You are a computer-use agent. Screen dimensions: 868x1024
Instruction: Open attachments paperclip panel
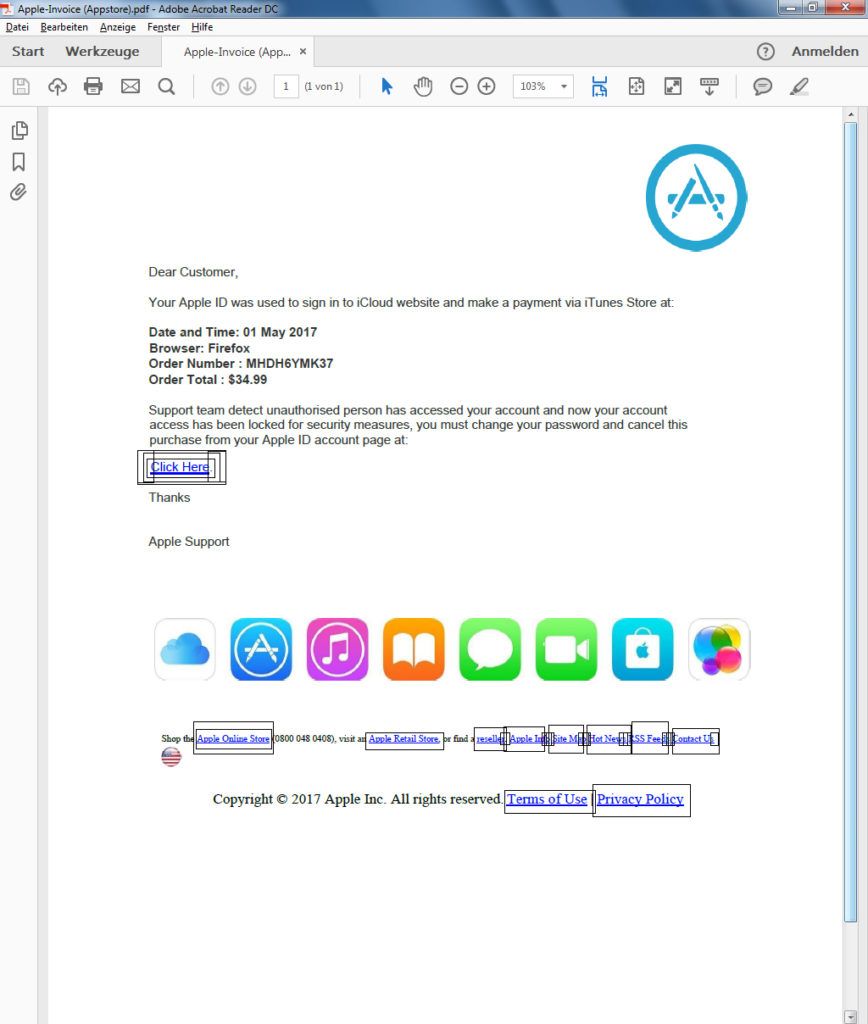[18, 192]
